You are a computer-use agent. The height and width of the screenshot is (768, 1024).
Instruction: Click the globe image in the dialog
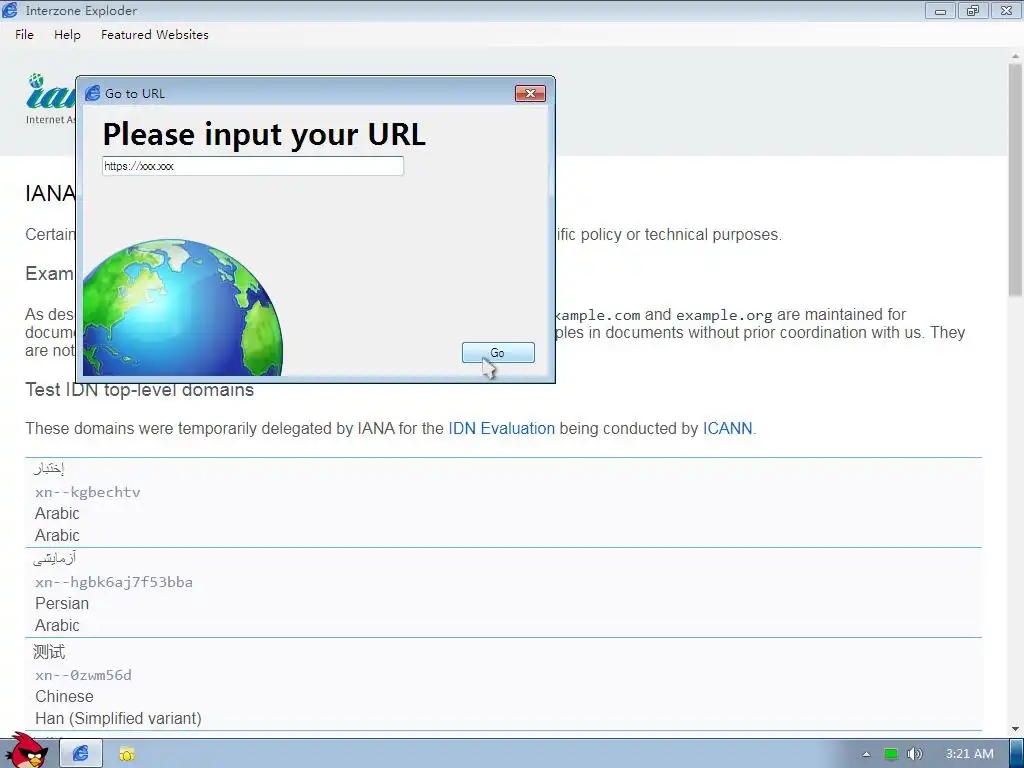(183, 307)
